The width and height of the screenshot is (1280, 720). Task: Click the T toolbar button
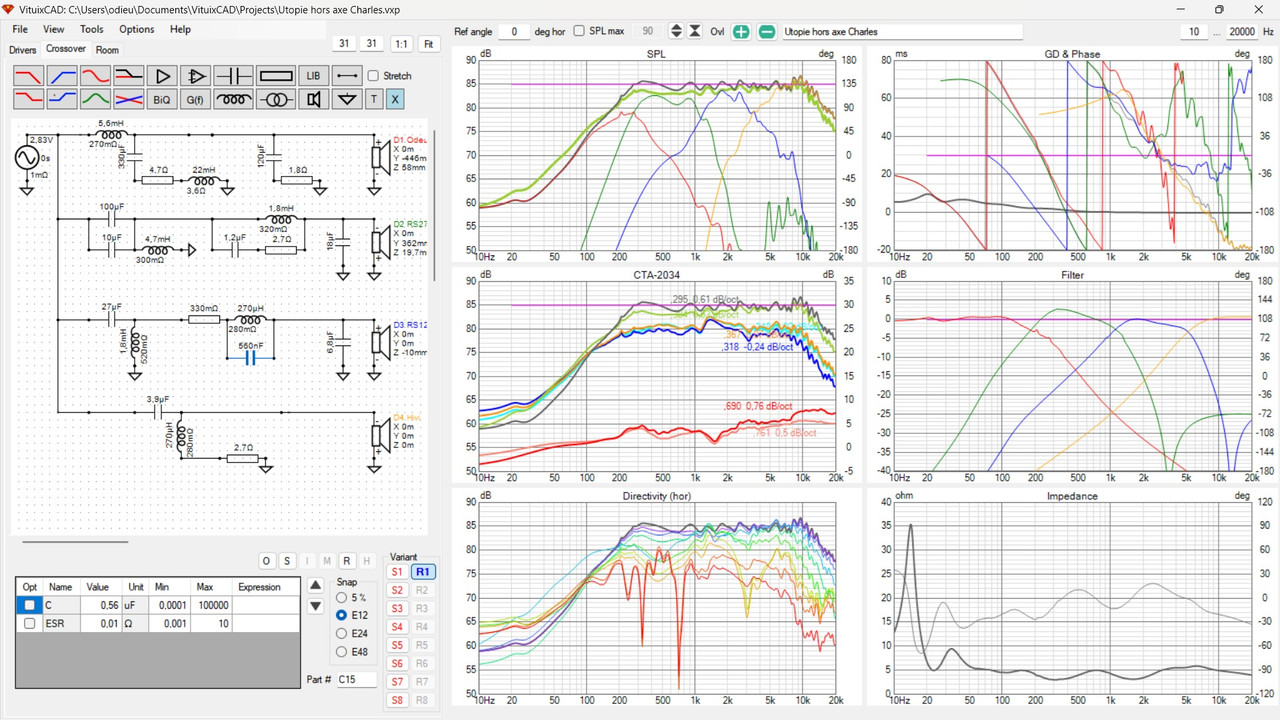[x=374, y=99]
